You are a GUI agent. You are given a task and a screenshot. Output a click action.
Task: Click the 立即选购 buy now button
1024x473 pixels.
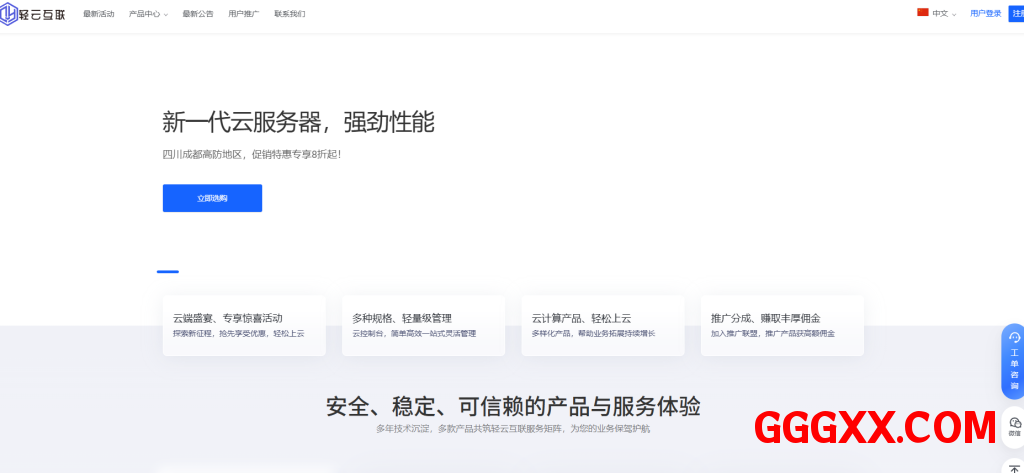tap(212, 198)
